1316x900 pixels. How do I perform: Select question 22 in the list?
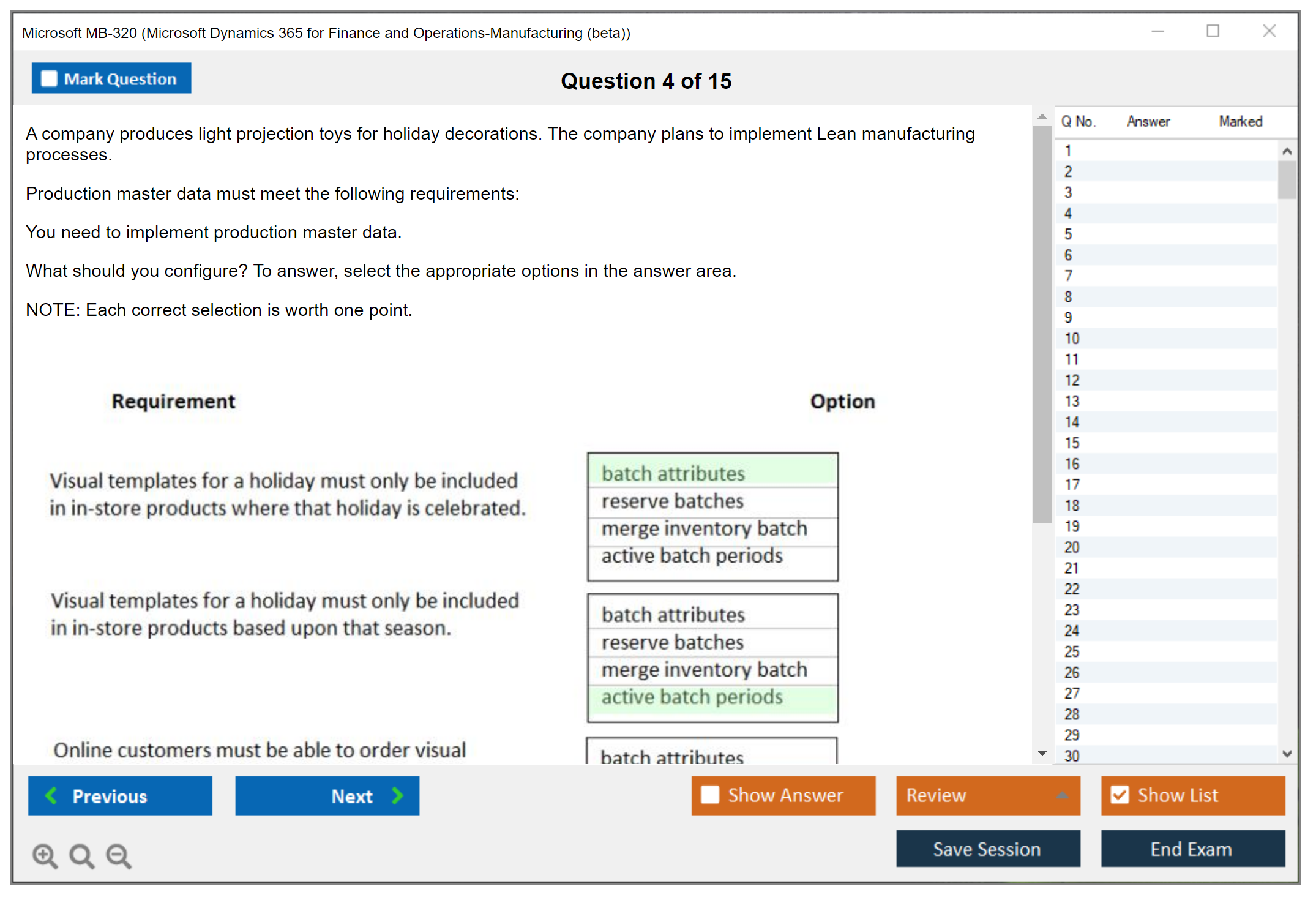click(x=1072, y=589)
